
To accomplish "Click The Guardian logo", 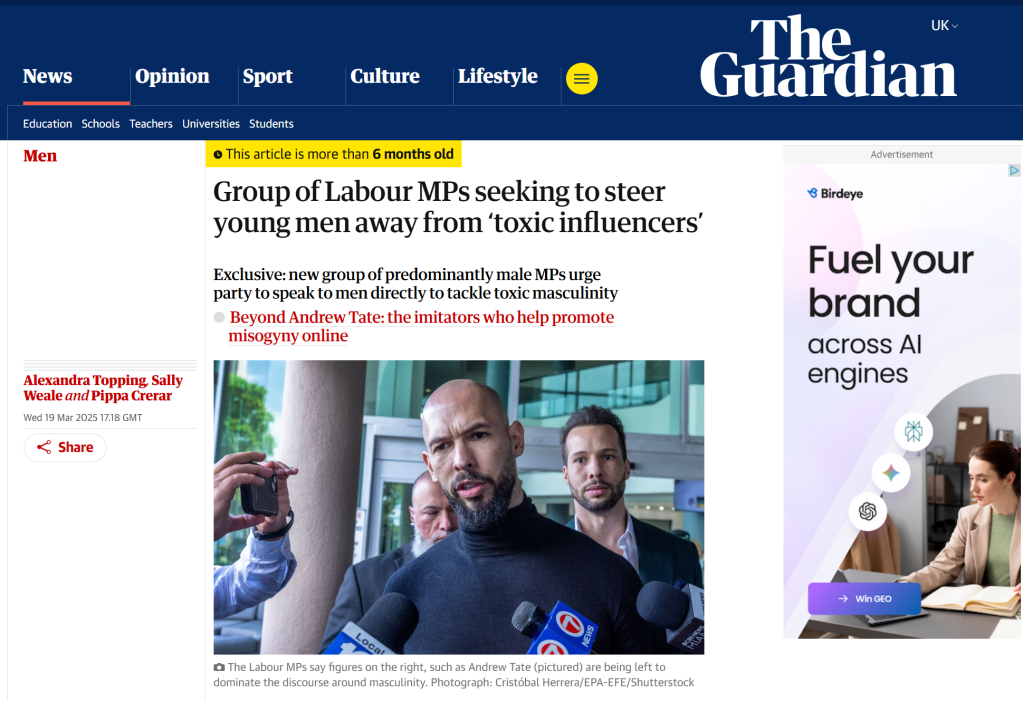I will pos(828,57).
